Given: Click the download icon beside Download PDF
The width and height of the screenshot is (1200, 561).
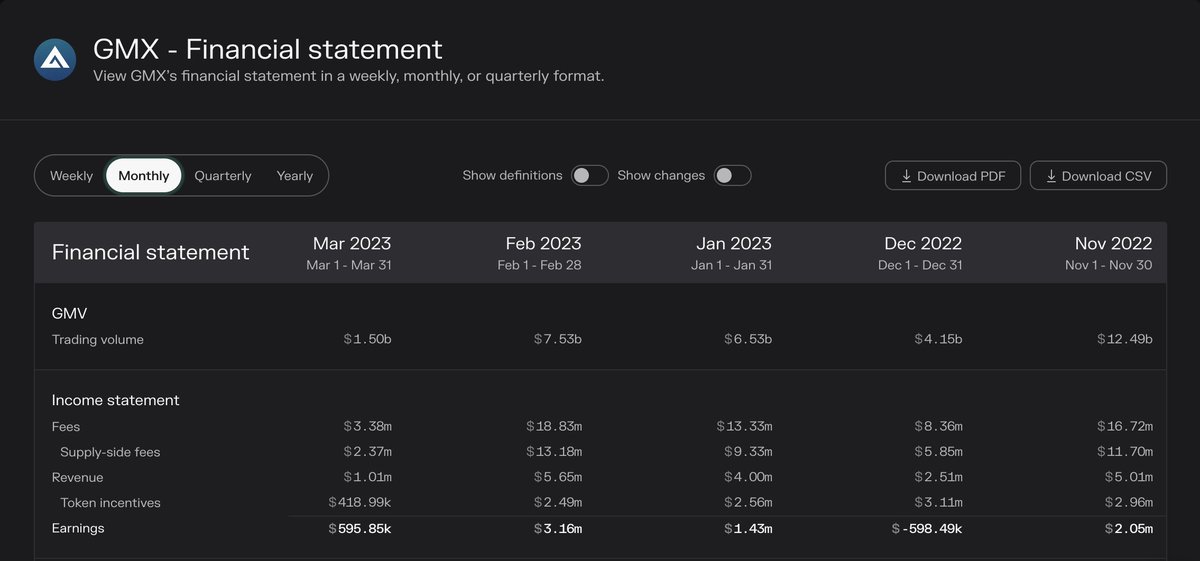Looking at the screenshot, I should [906, 176].
